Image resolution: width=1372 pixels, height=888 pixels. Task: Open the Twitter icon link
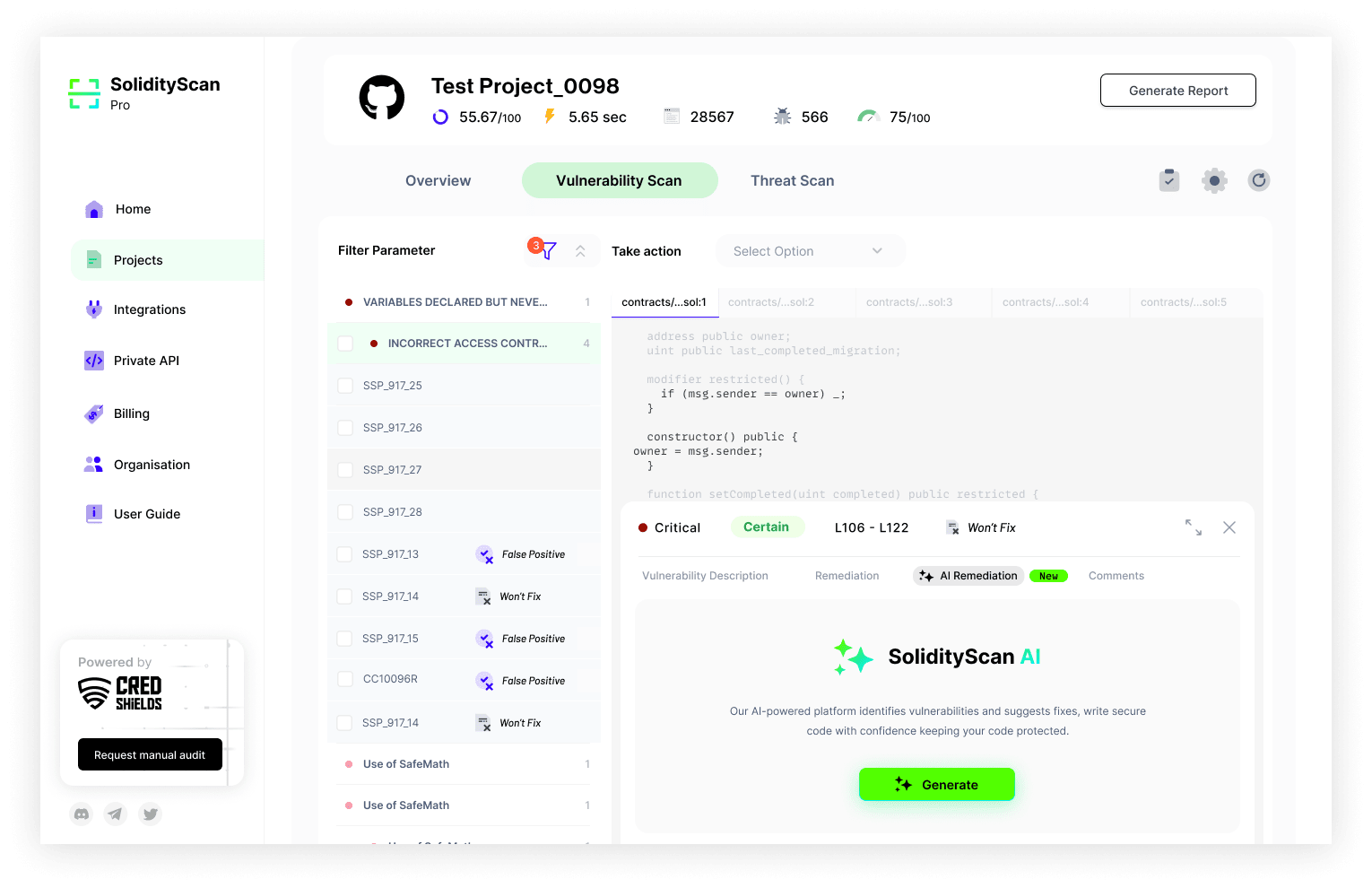[x=151, y=814]
